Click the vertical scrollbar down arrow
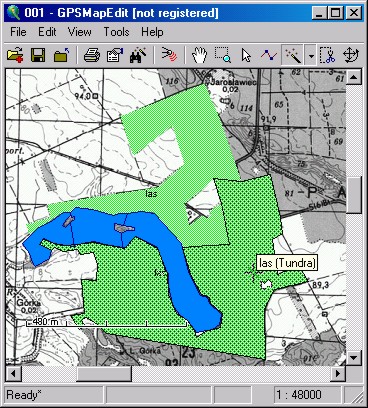The height and width of the screenshot is (408, 368). pyautogui.click(x=354, y=358)
